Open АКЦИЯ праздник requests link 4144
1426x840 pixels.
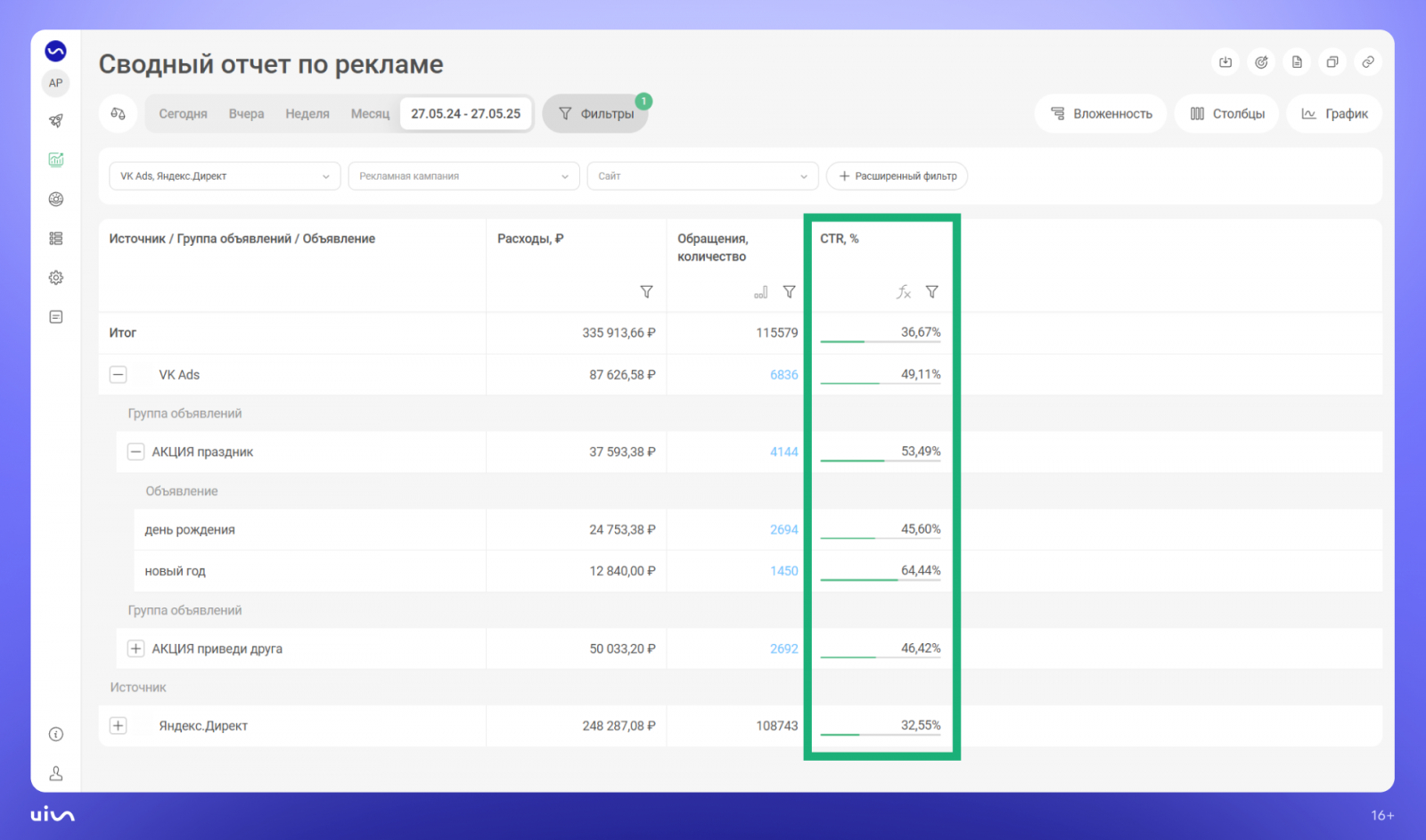(784, 452)
